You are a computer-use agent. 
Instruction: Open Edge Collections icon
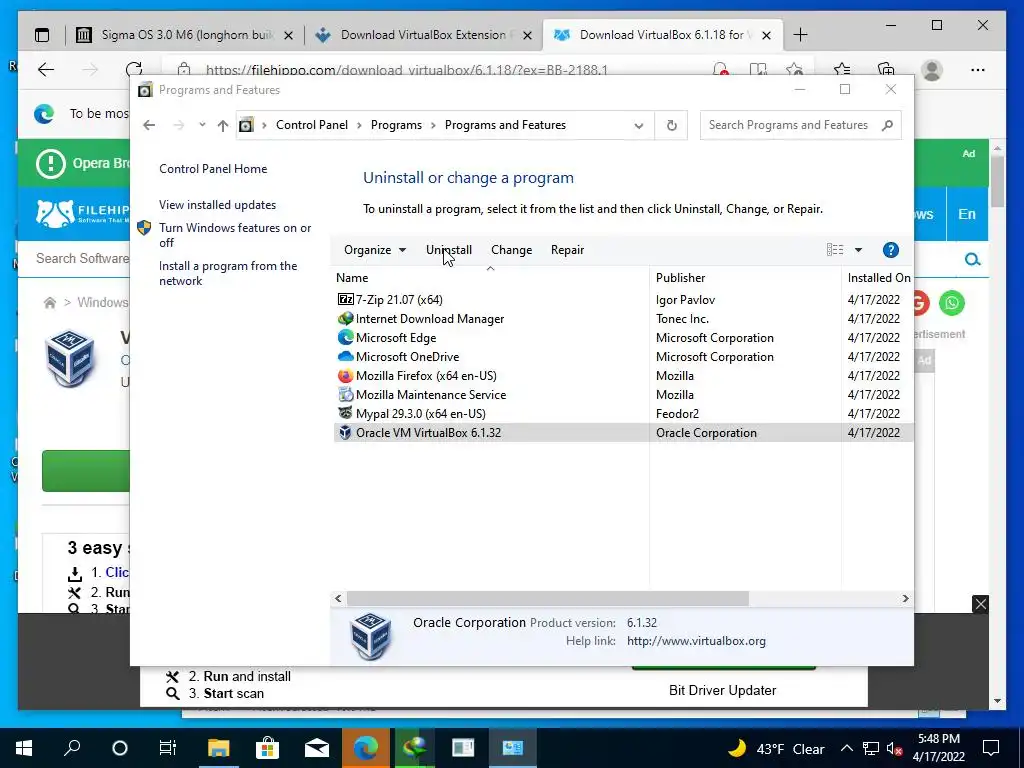(x=886, y=69)
